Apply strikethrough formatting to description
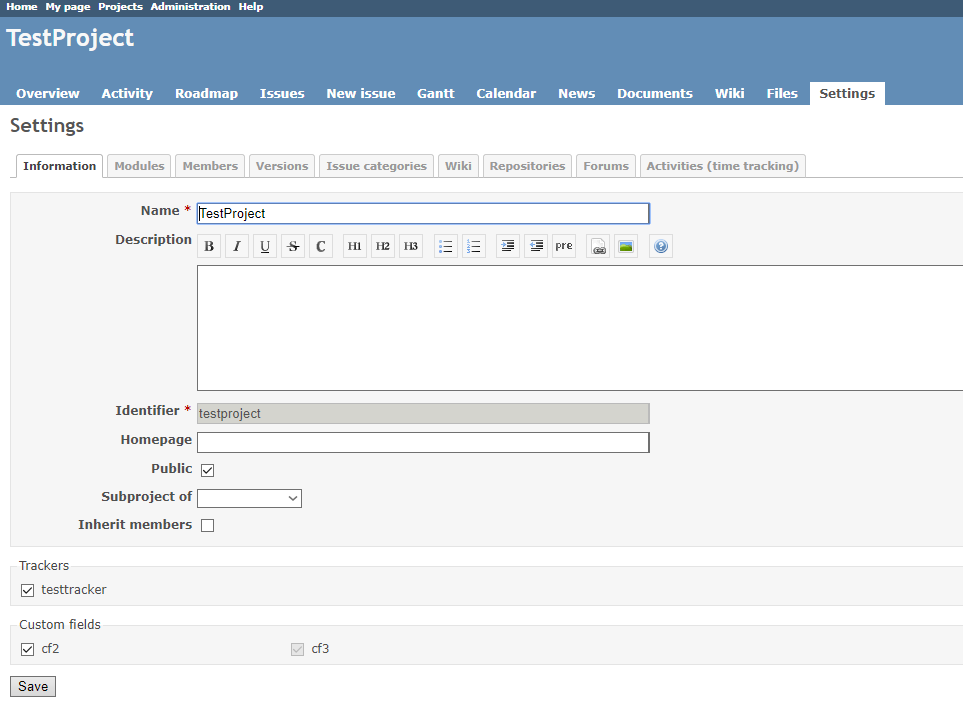Image resolution: width=963 pixels, height=708 pixels. [292, 245]
